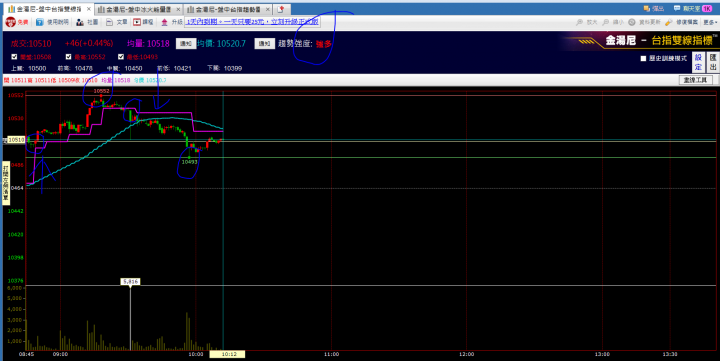Click the 5,816 volume marker label
This screenshot has height=361, width=720.
pos(130,282)
